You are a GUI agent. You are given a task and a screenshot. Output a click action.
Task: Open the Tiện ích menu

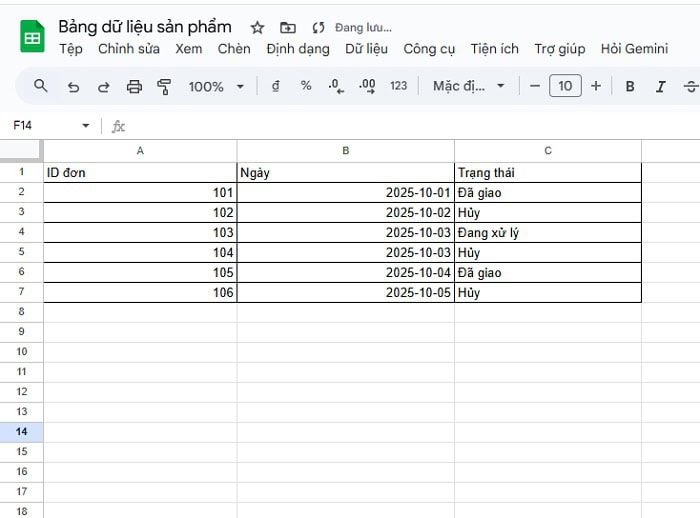pos(495,49)
